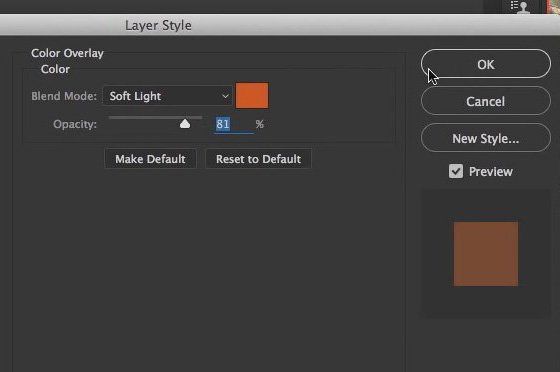Click the Color Overlay heading text

pos(67,53)
